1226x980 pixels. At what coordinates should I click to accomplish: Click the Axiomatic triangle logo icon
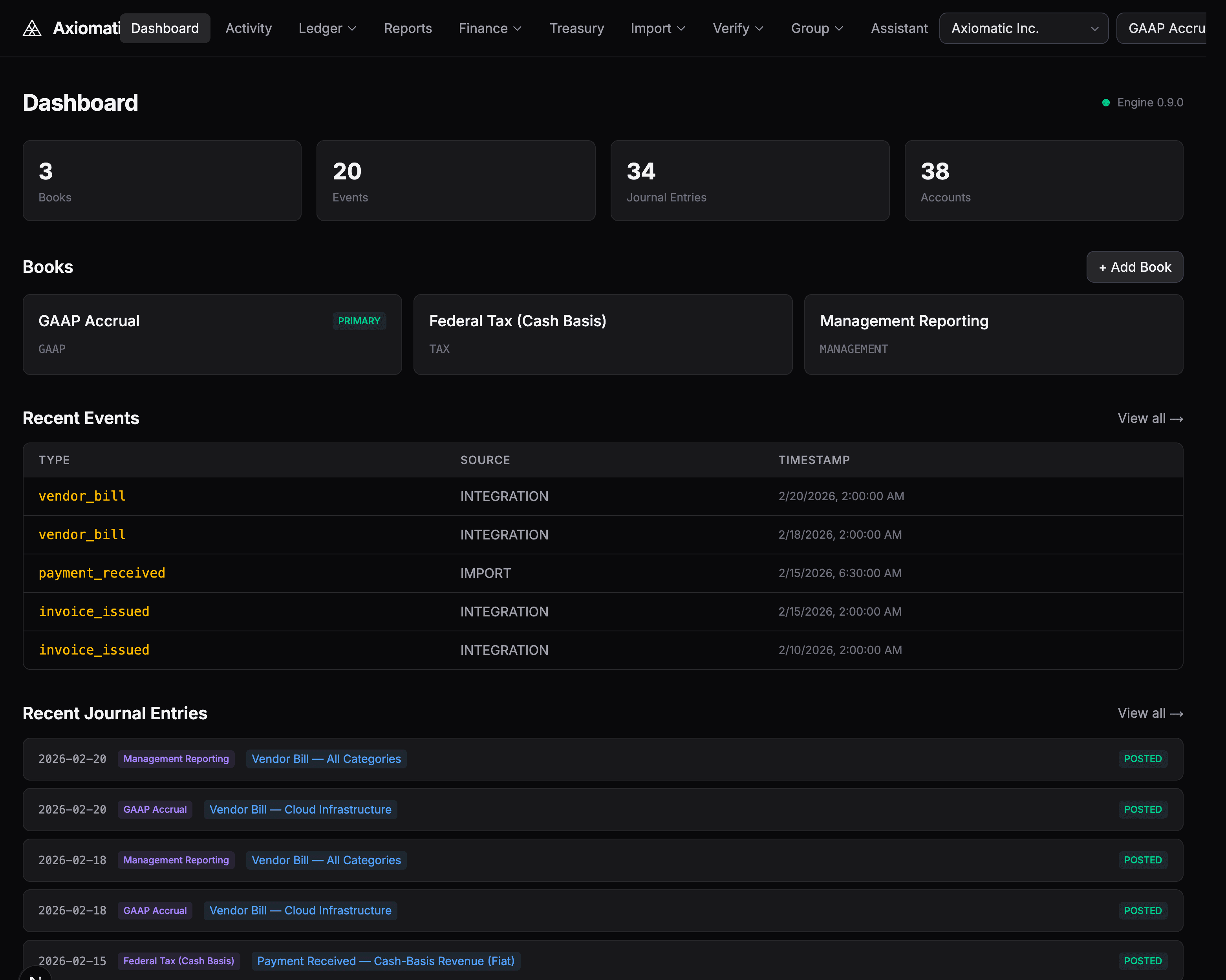[32, 28]
